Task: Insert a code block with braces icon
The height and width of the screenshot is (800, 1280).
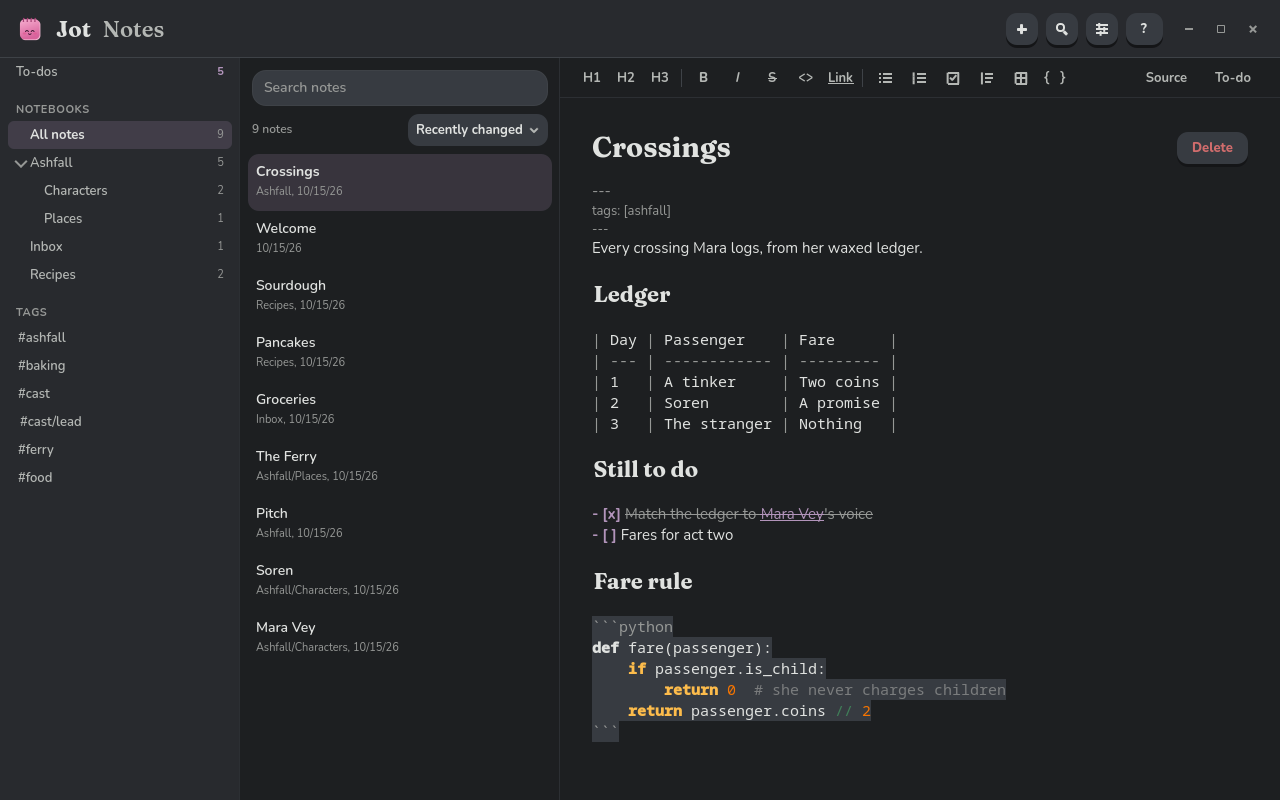Action: click(x=1055, y=78)
